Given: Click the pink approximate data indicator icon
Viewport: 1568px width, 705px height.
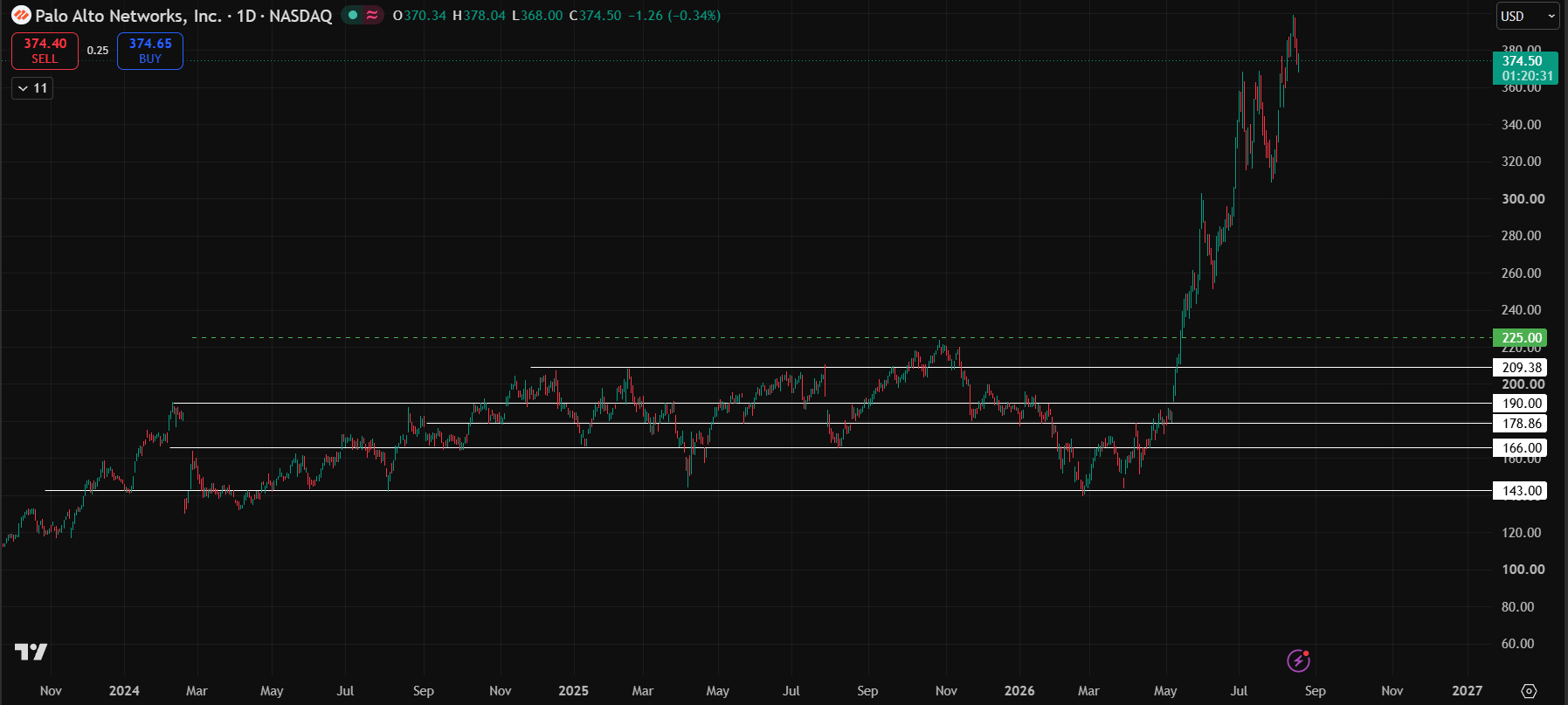Looking at the screenshot, I should [x=372, y=15].
